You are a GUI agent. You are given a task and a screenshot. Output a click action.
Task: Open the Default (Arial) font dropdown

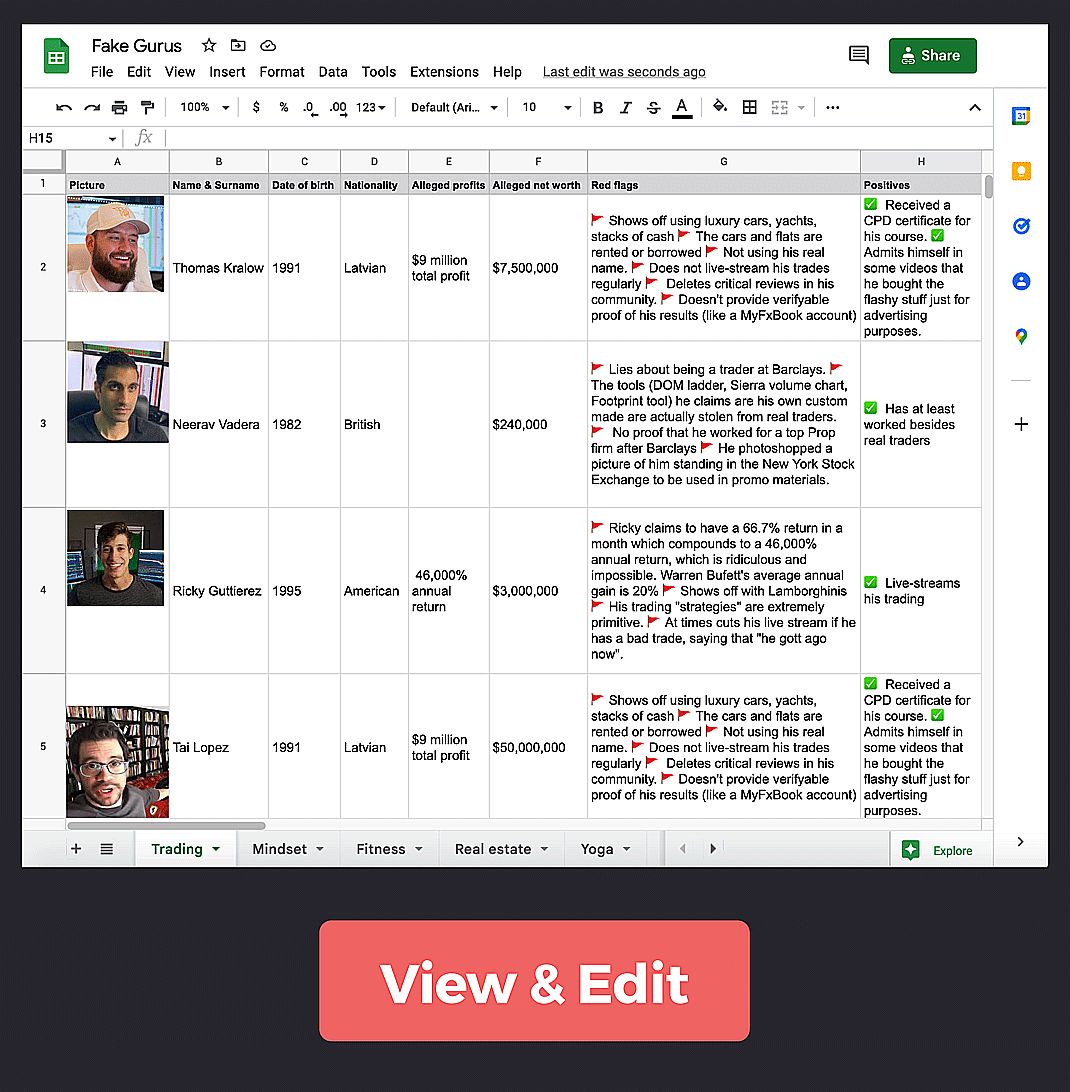pyautogui.click(x=454, y=107)
